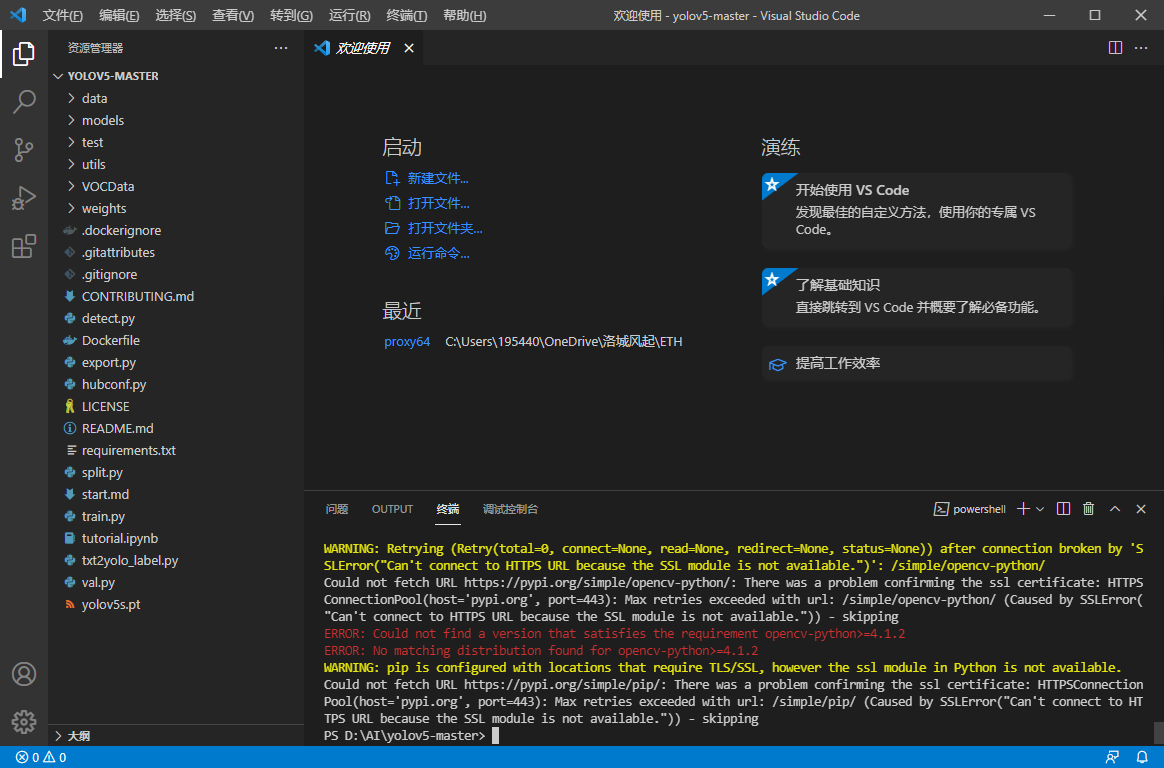The image size is (1164, 768).
Task: Add a new terminal with plus icon
Action: click(1023, 509)
